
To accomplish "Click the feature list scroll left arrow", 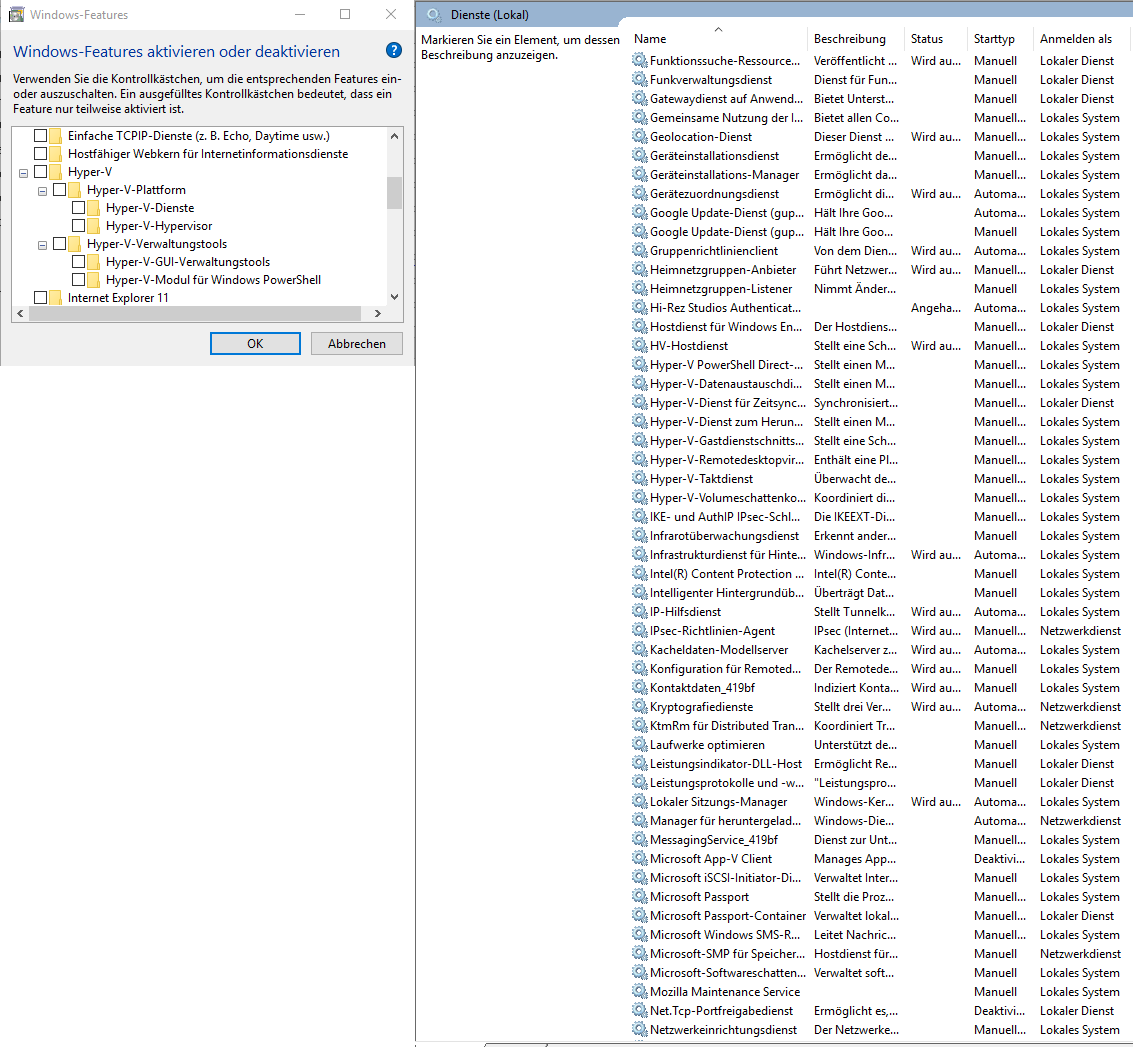I will click(x=20, y=314).
